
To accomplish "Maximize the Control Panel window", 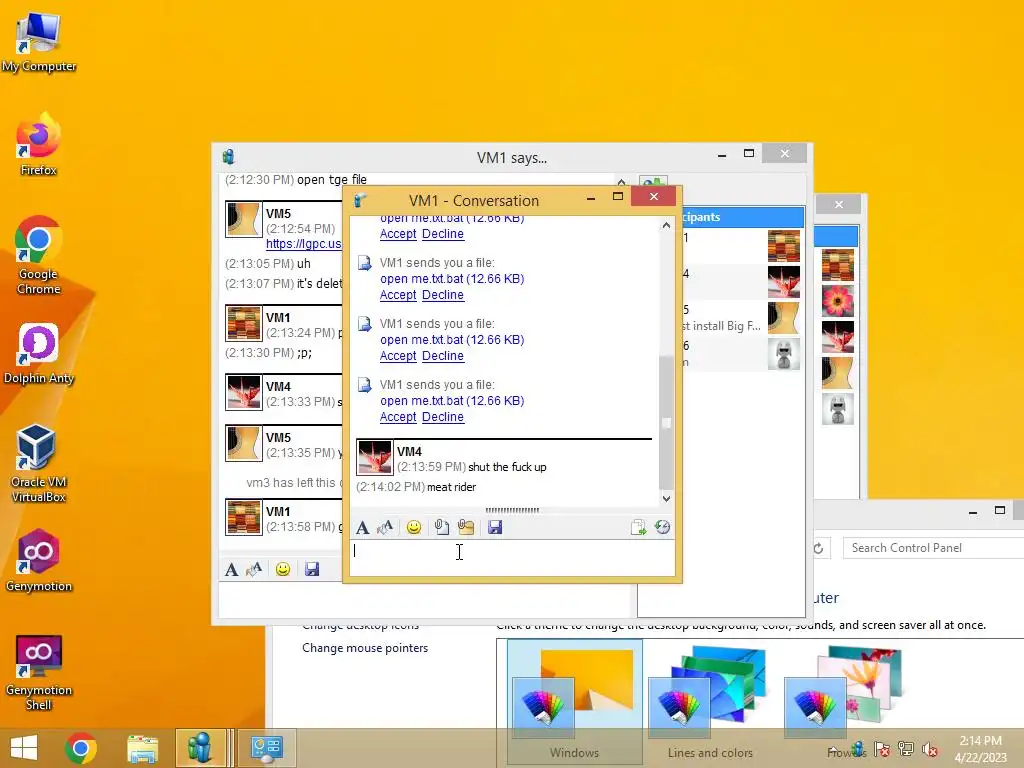I will click(1000, 511).
